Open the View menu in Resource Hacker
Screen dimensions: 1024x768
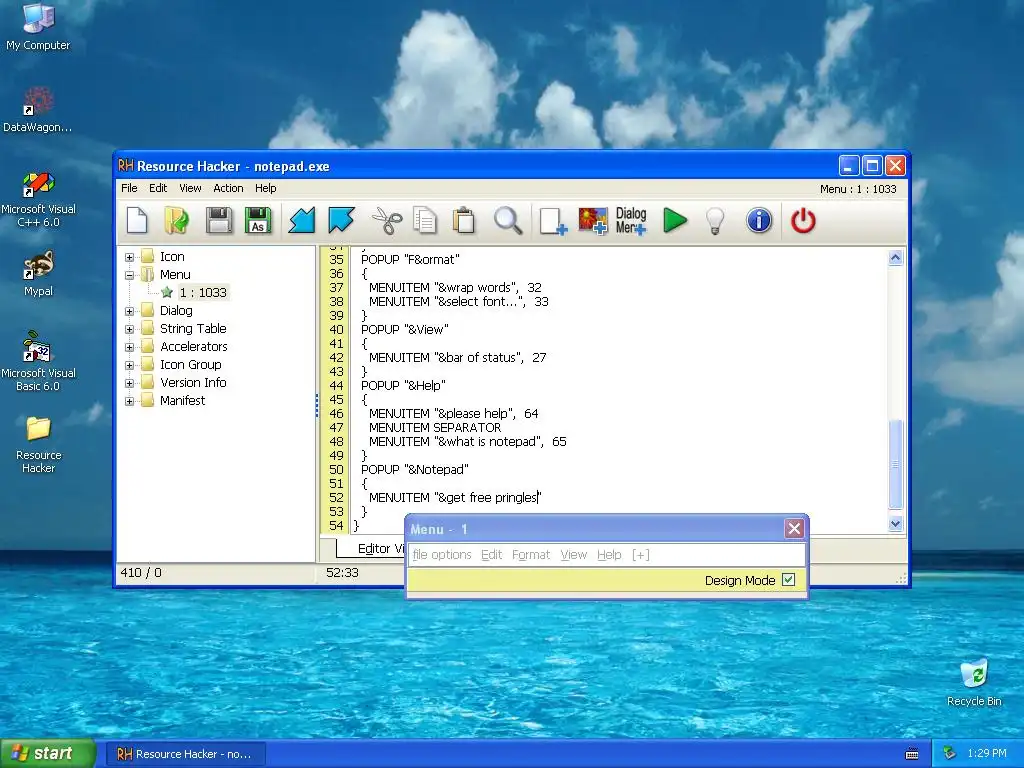(190, 188)
